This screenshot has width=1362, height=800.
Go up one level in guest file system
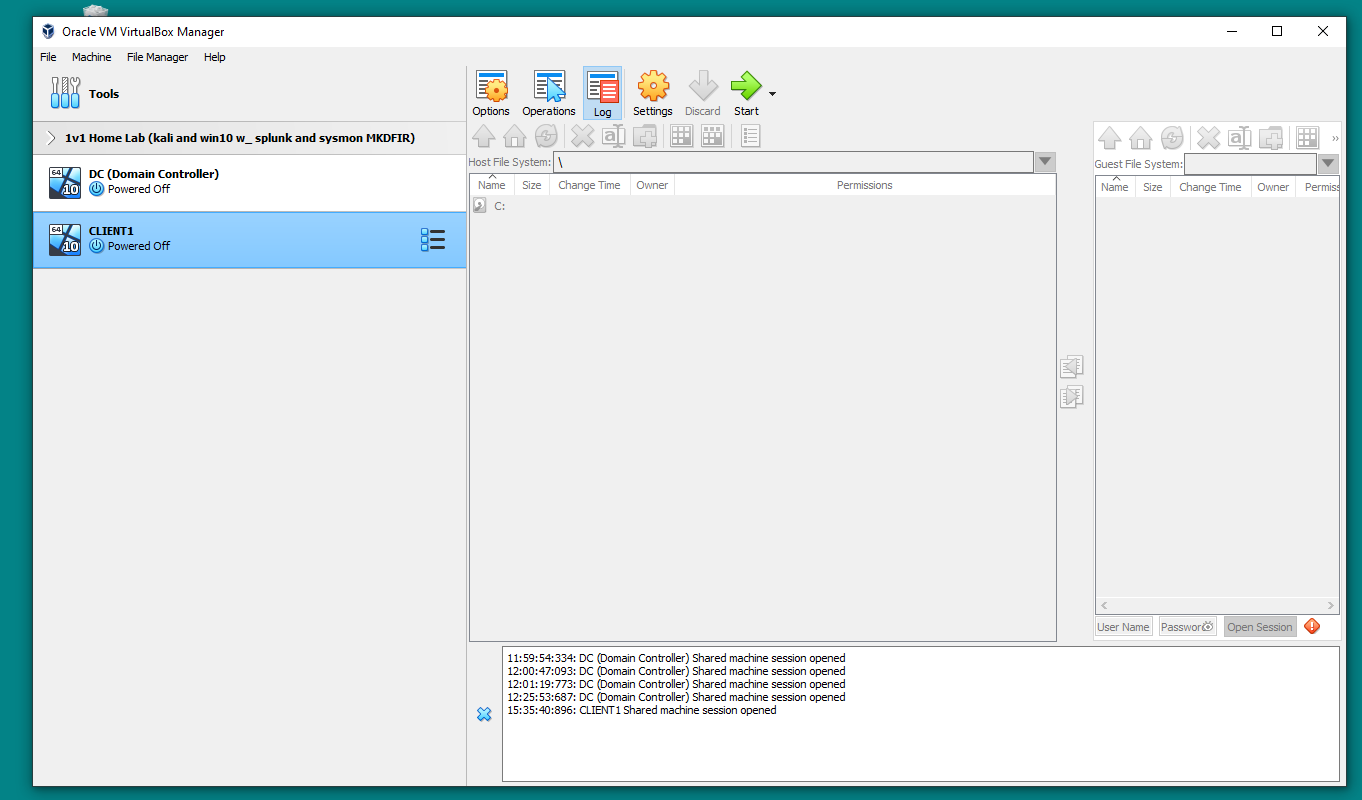coord(1109,138)
